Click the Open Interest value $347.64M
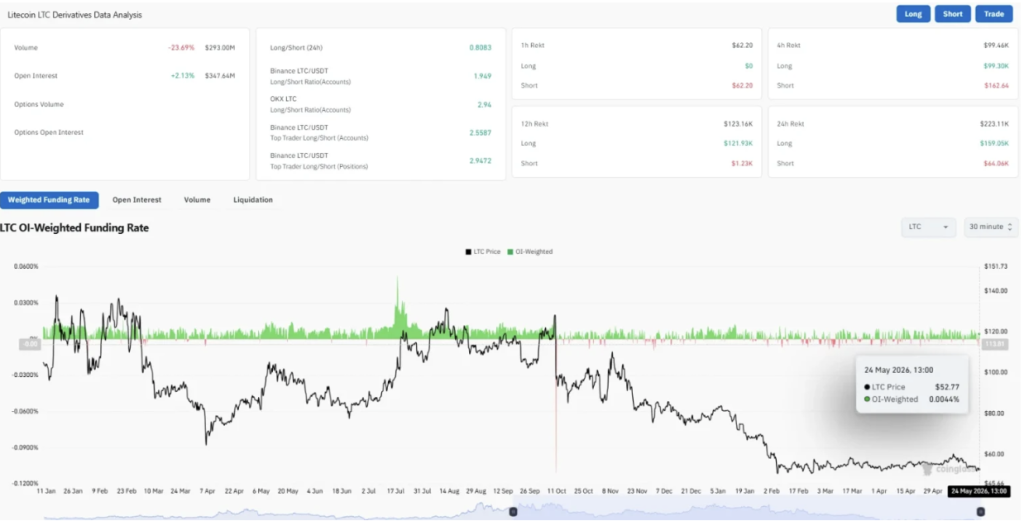The width and height of the screenshot is (1024, 521). tap(220, 76)
